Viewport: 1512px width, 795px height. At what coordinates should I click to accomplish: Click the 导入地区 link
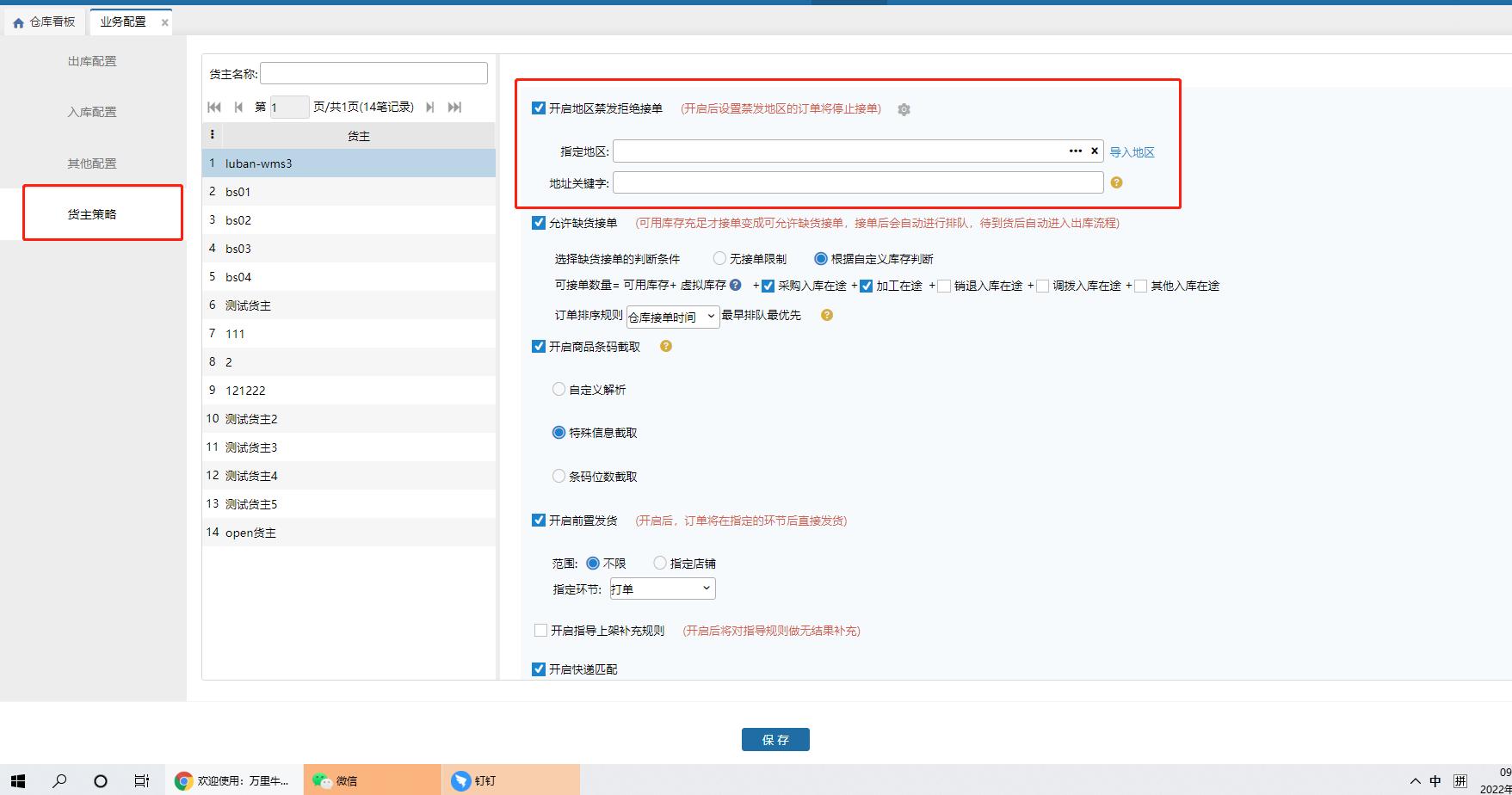pyautogui.click(x=1132, y=151)
